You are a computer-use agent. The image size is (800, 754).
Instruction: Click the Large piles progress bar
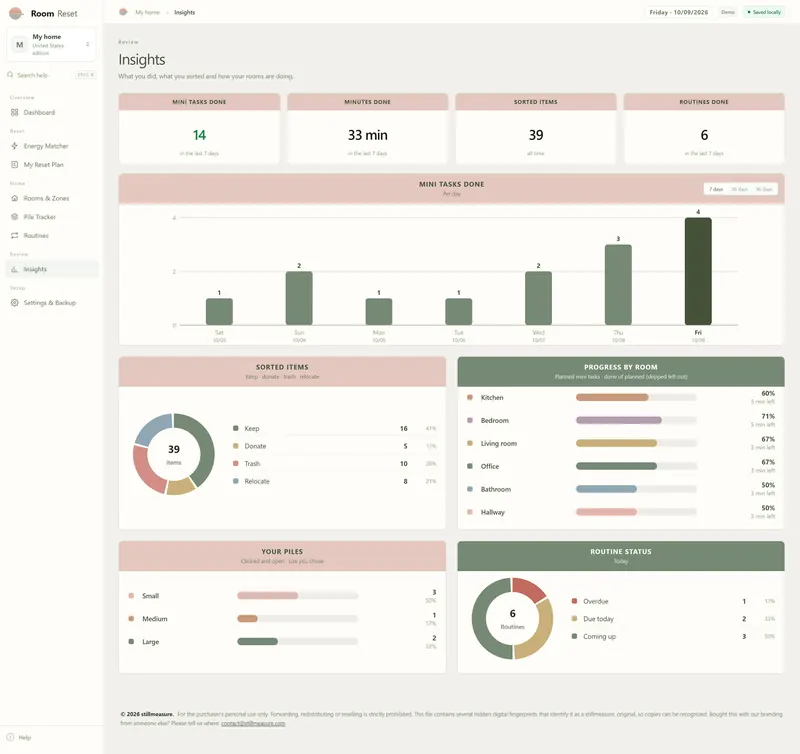click(297, 641)
